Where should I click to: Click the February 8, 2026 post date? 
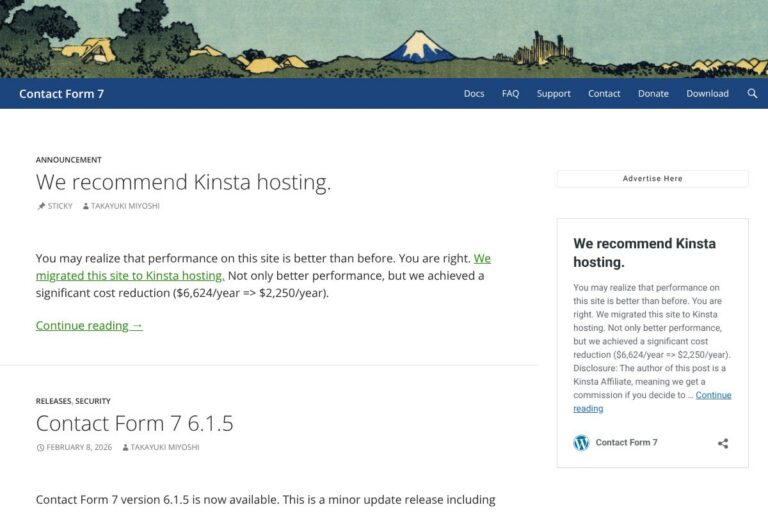(x=79, y=447)
